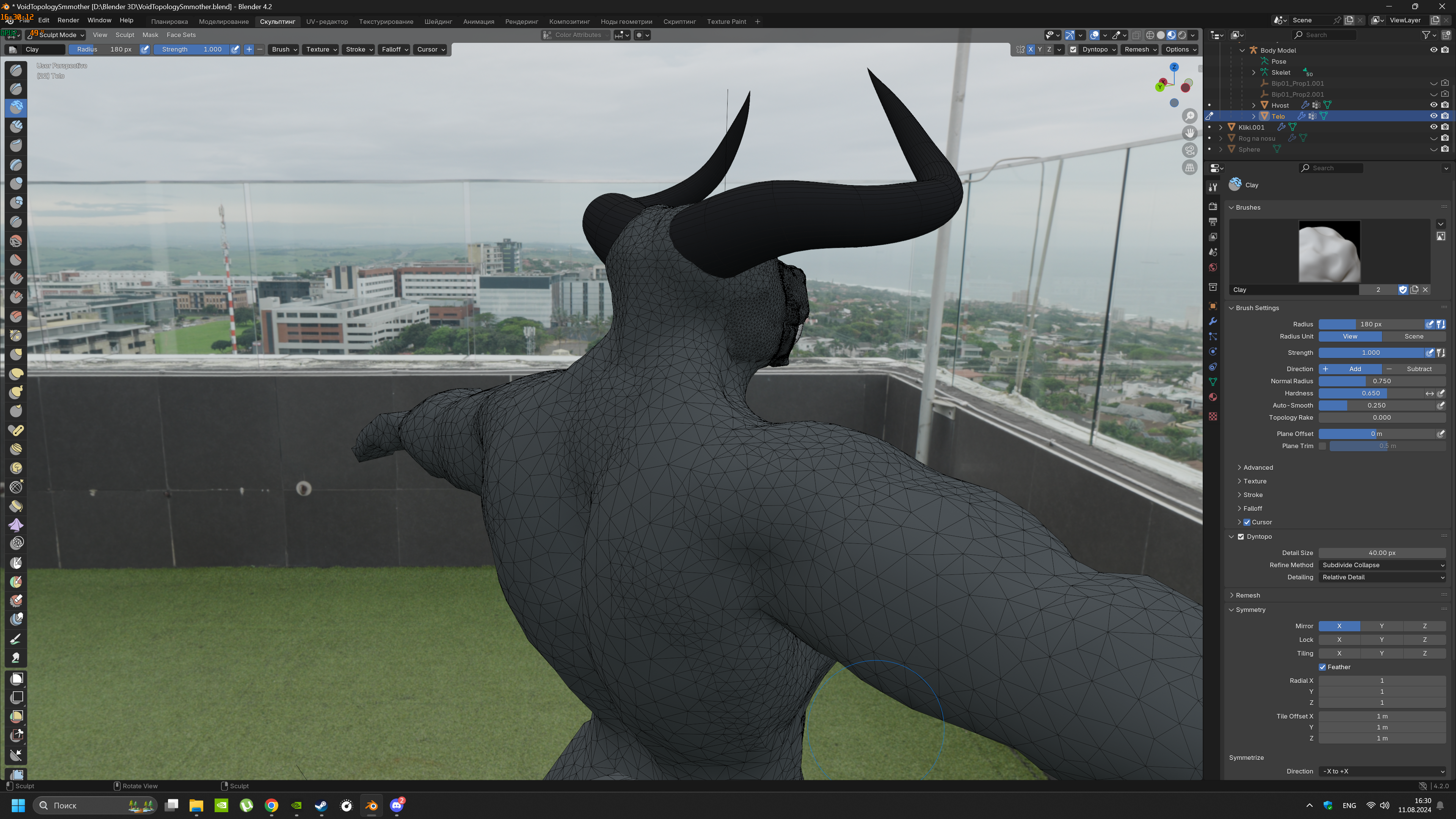
Task: Click the pan view hand icon
Action: pos(1190,133)
